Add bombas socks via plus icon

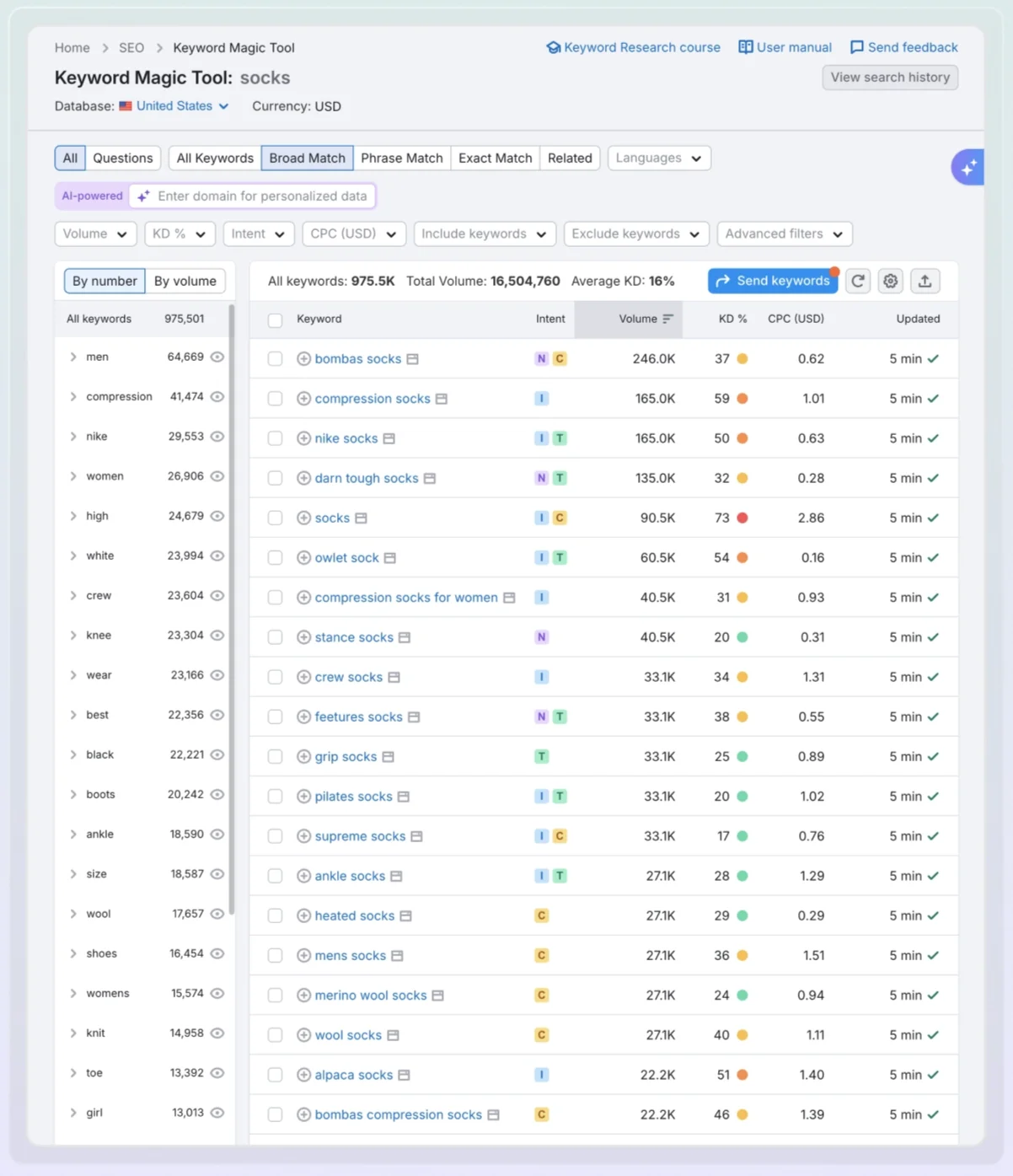tap(304, 359)
